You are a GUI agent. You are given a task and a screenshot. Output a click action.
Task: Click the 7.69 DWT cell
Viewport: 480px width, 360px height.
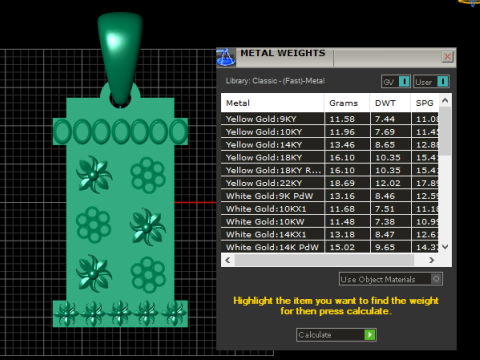[390, 132]
